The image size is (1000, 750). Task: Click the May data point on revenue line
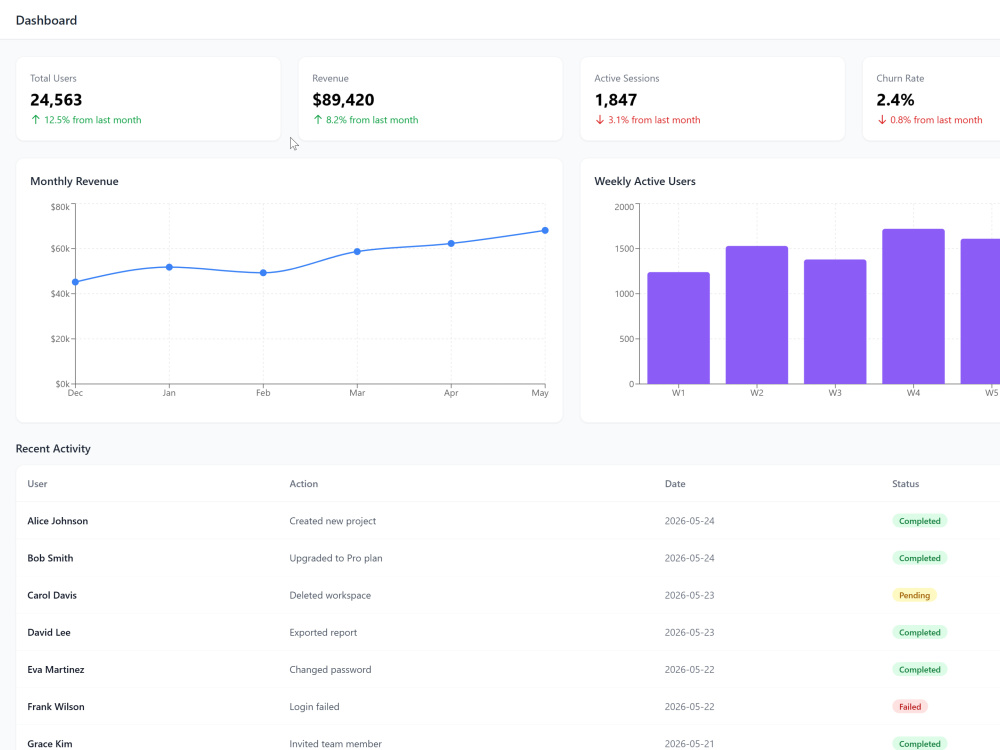click(x=545, y=231)
